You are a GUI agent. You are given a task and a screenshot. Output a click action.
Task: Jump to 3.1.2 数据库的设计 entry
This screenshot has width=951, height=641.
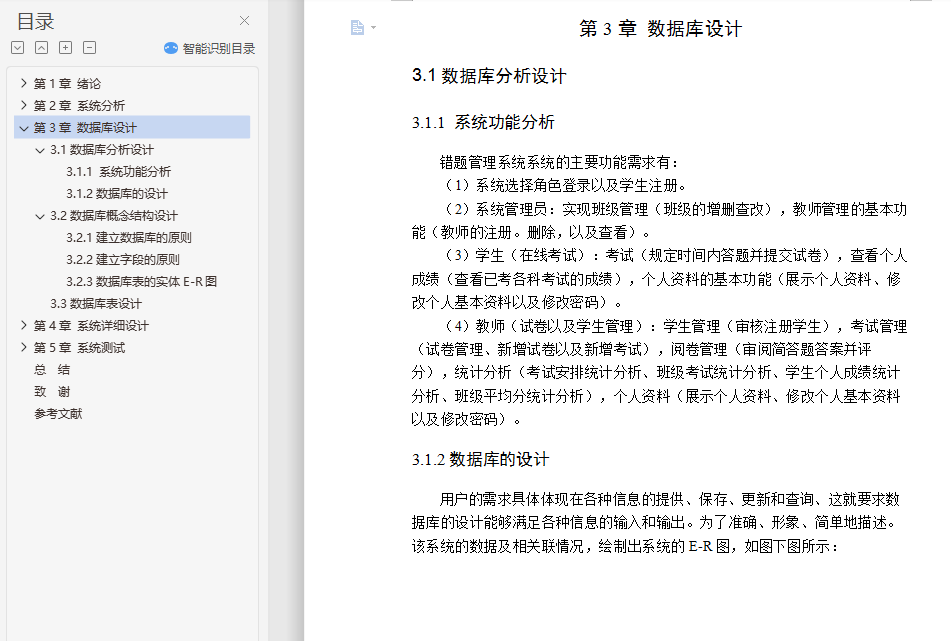[x=117, y=193]
